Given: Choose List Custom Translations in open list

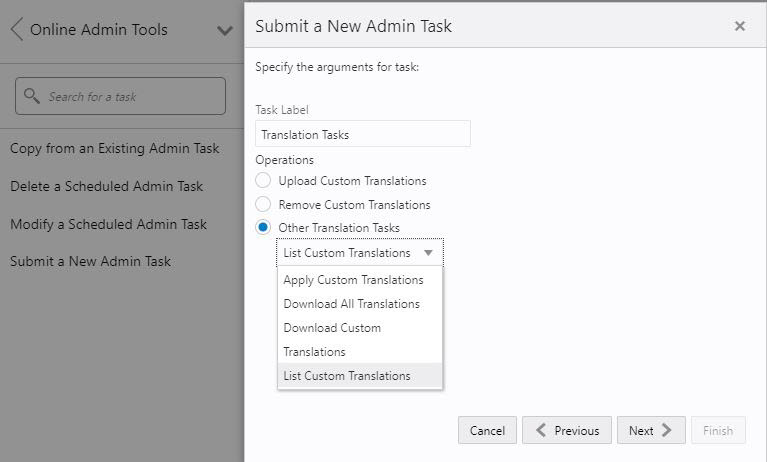Looking at the screenshot, I should point(347,376).
